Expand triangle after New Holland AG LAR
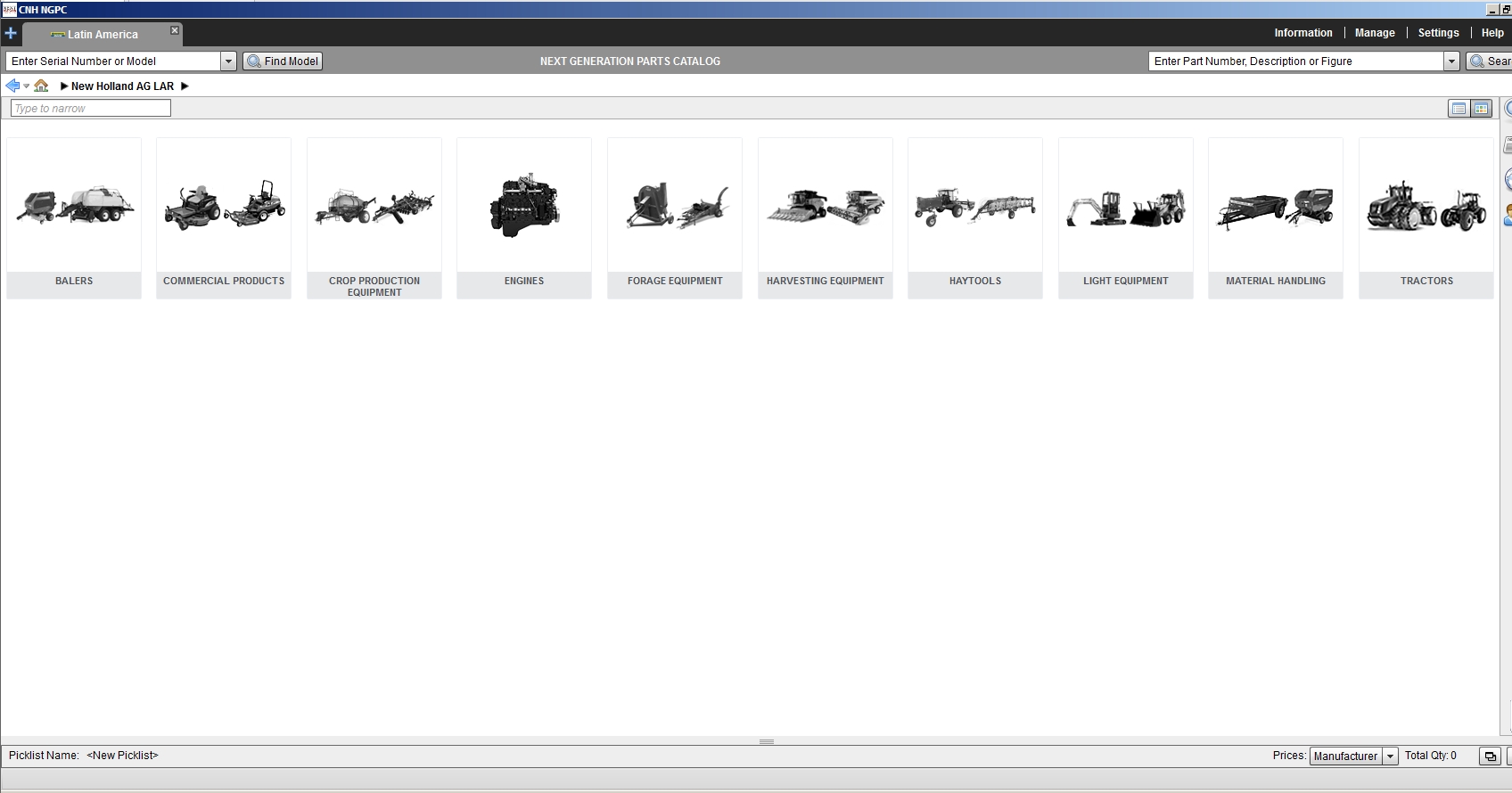Viewport: 1512px width, 793px height. point(185,86)
